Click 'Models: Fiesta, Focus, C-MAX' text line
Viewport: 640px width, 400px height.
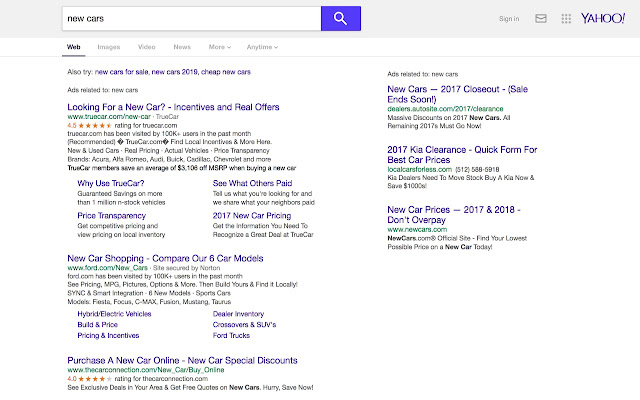coord(149,302)
